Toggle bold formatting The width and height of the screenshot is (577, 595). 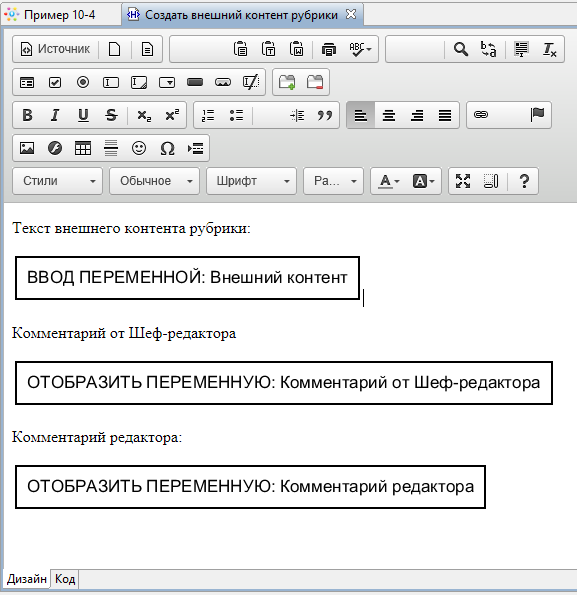pyautogui.click(x=27, y=115)
